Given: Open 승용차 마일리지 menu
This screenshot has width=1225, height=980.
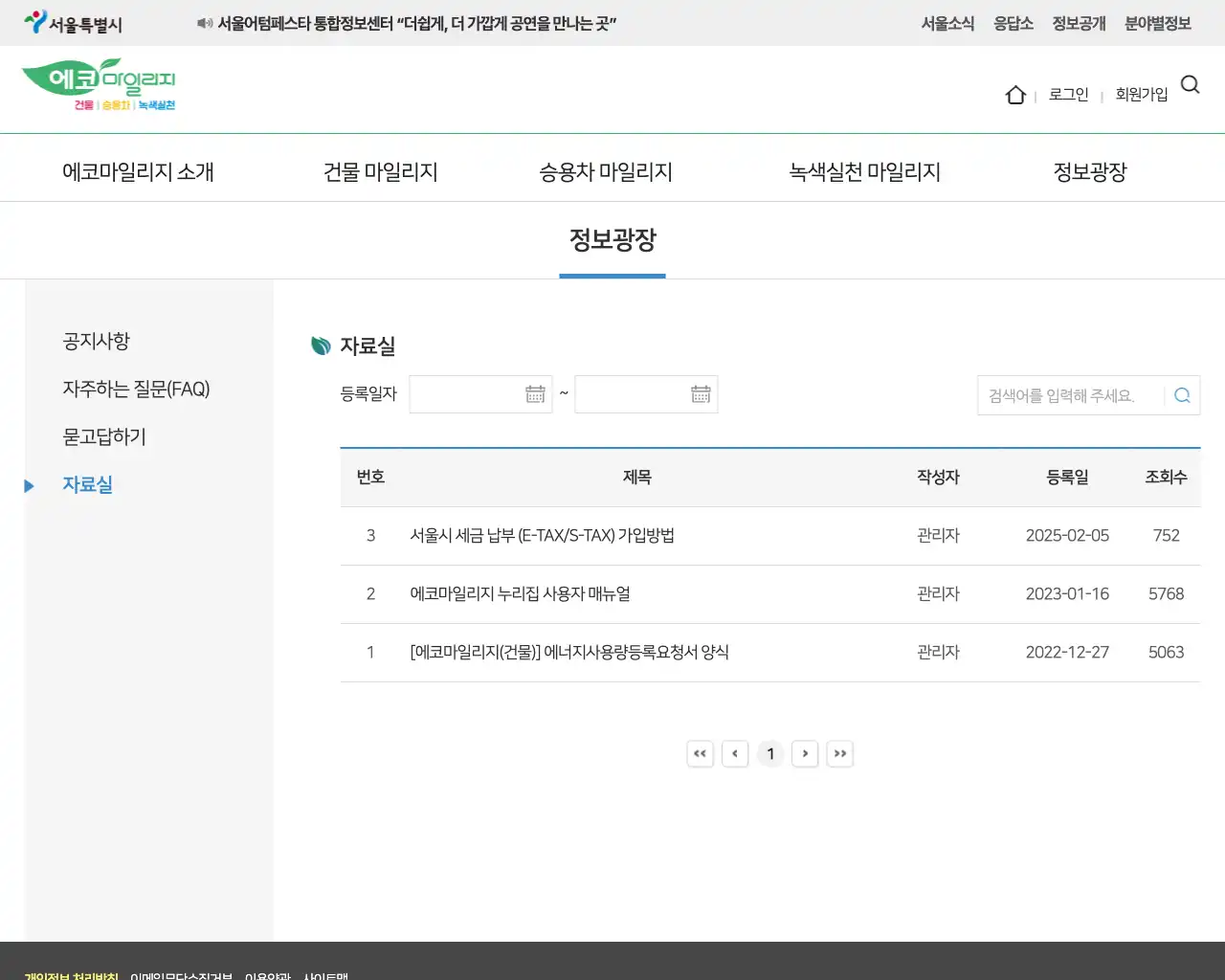Looking at the screenshot, I should click(x=606, y=172).
